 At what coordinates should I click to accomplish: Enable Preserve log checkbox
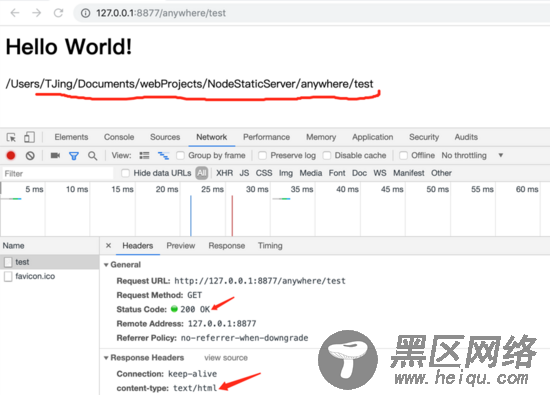262,155
